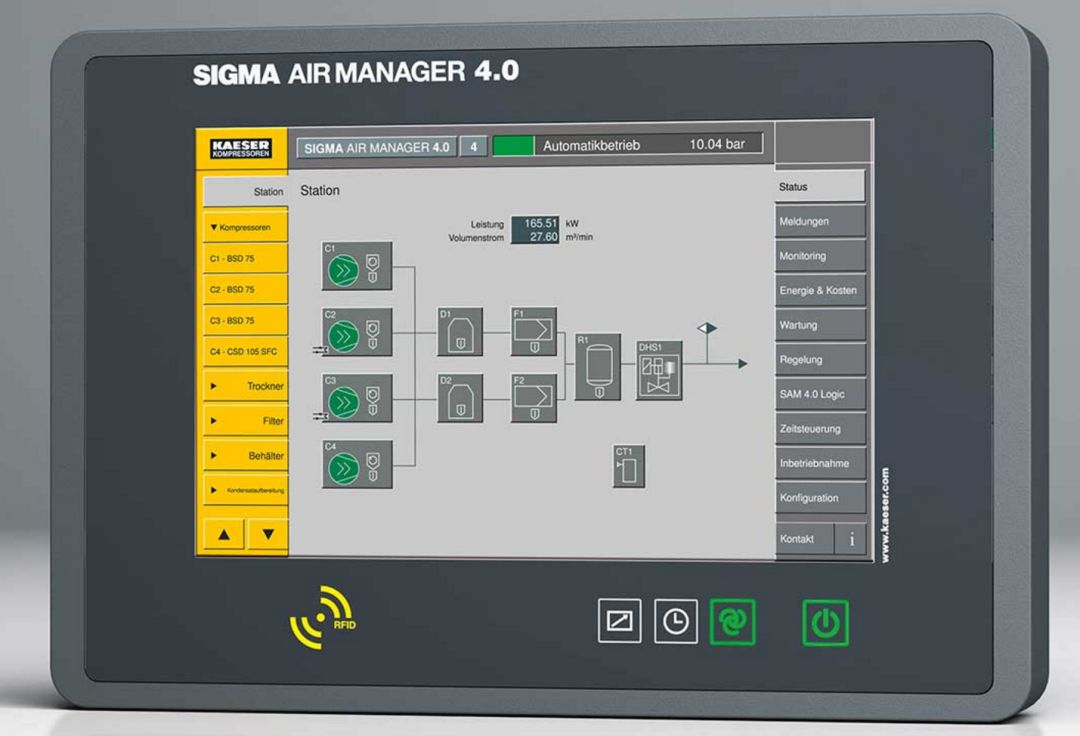The width and height of the screenshot is (1080, 736).
Task: Click the SIGMA AIR MANAGER 4.0 header button
Action: click(x=377, y=147)
